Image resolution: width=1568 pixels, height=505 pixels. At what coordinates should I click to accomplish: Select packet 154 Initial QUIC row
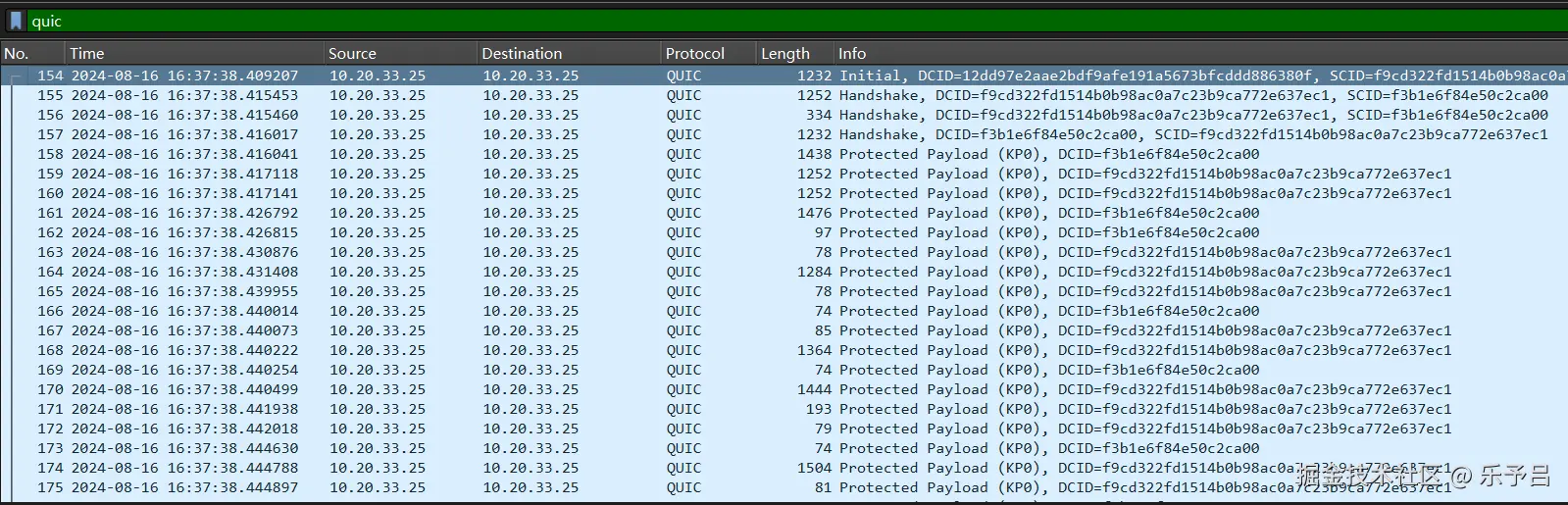(x=784, y=76)
